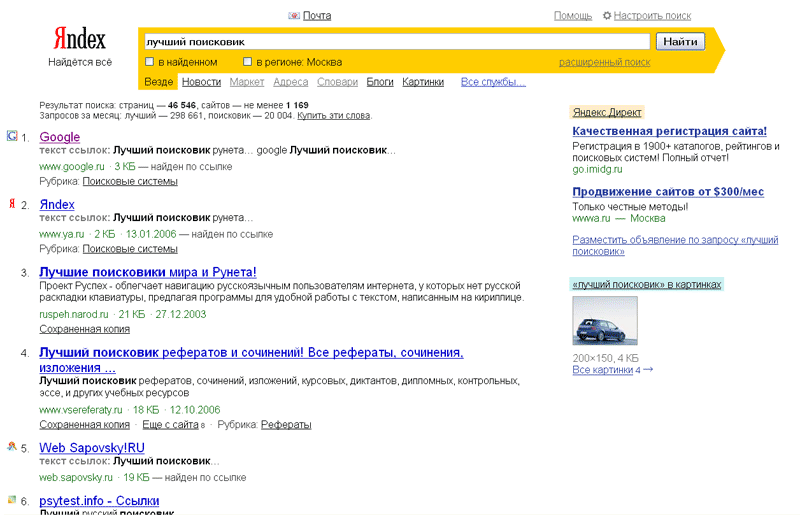This screenshot has width=800, height=515.
Task: Open the Яндекс.Директ label link
Action: pos(607,112)
